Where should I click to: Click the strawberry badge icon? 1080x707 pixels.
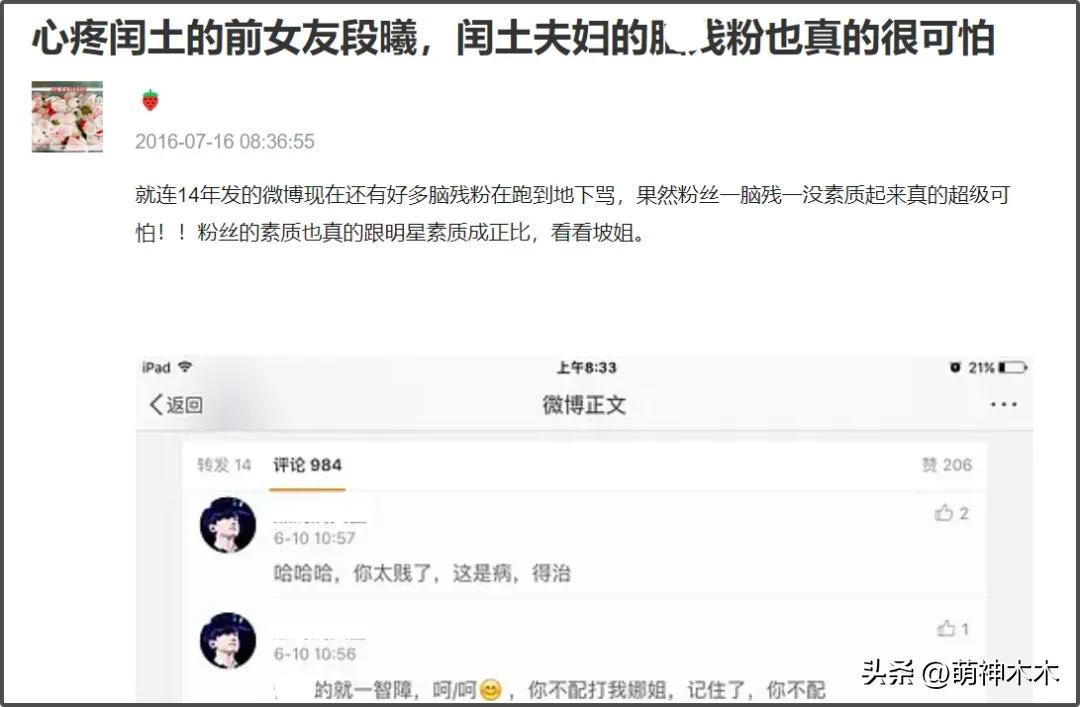pyautogui.click(x=150, y=101)
